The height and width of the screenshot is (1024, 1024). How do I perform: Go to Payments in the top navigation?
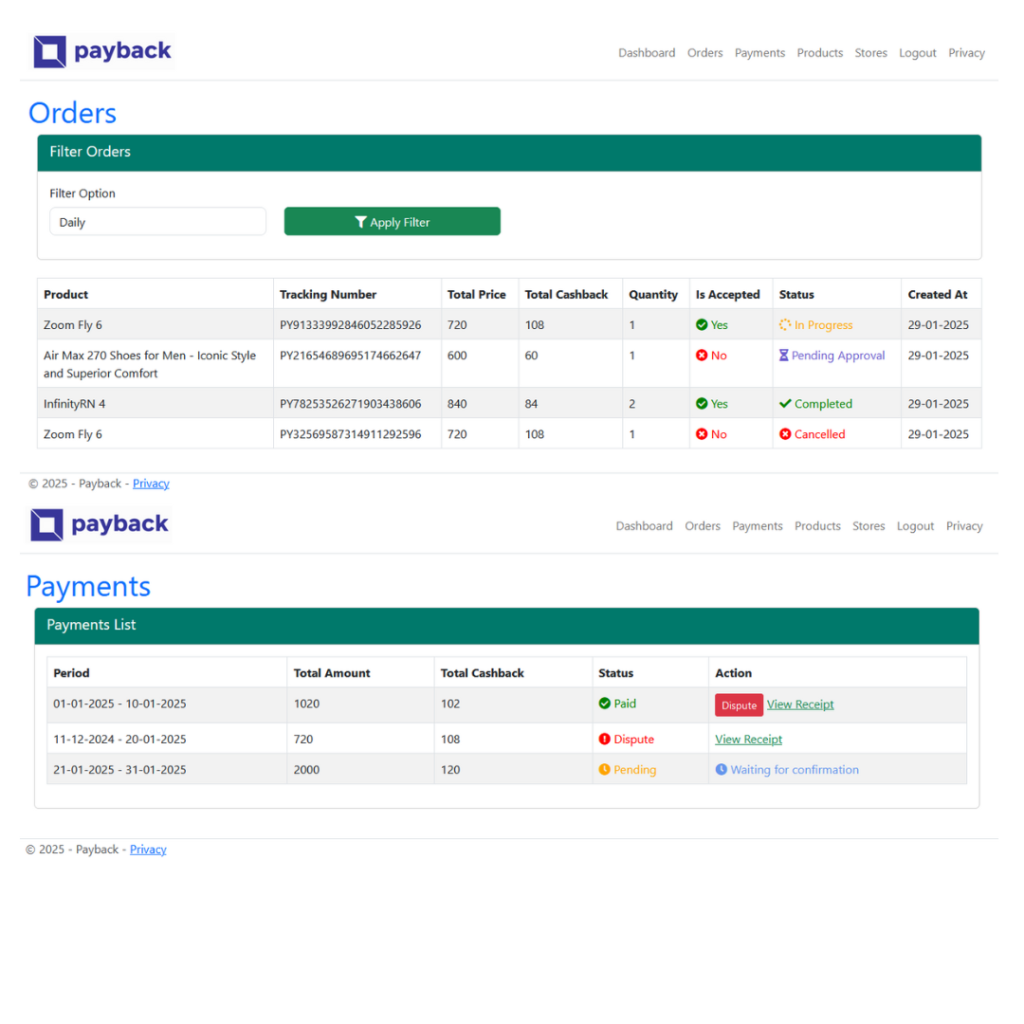pyautogui.click(x=759, y=53)
